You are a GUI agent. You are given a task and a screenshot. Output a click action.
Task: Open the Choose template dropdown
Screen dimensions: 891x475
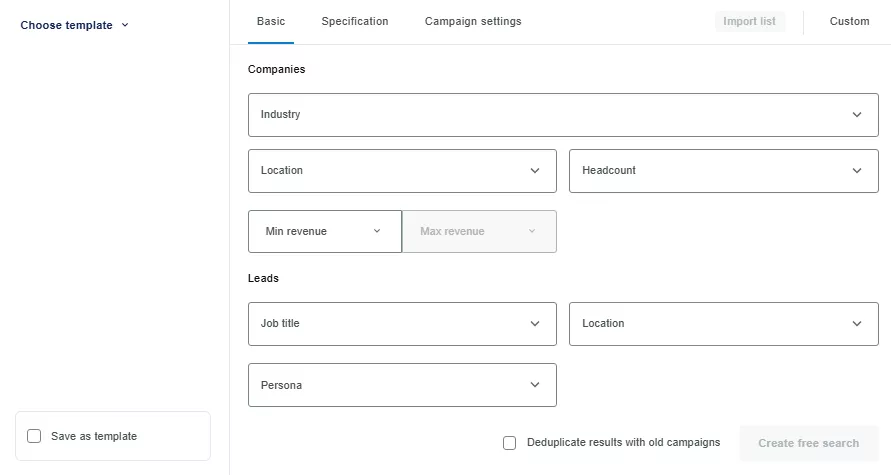tap(74, 25)
